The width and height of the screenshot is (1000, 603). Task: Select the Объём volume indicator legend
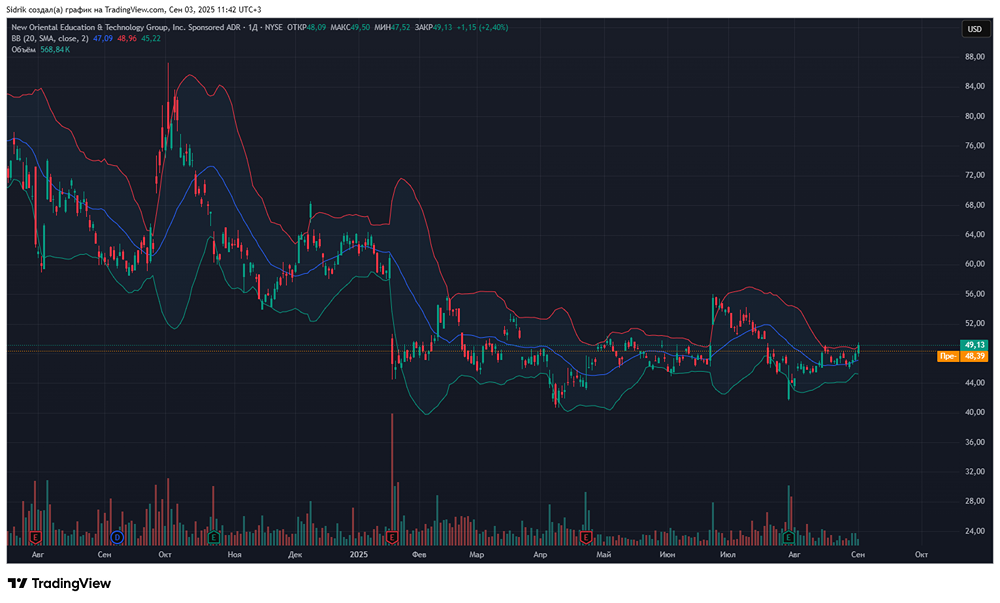tap(24, 49)
